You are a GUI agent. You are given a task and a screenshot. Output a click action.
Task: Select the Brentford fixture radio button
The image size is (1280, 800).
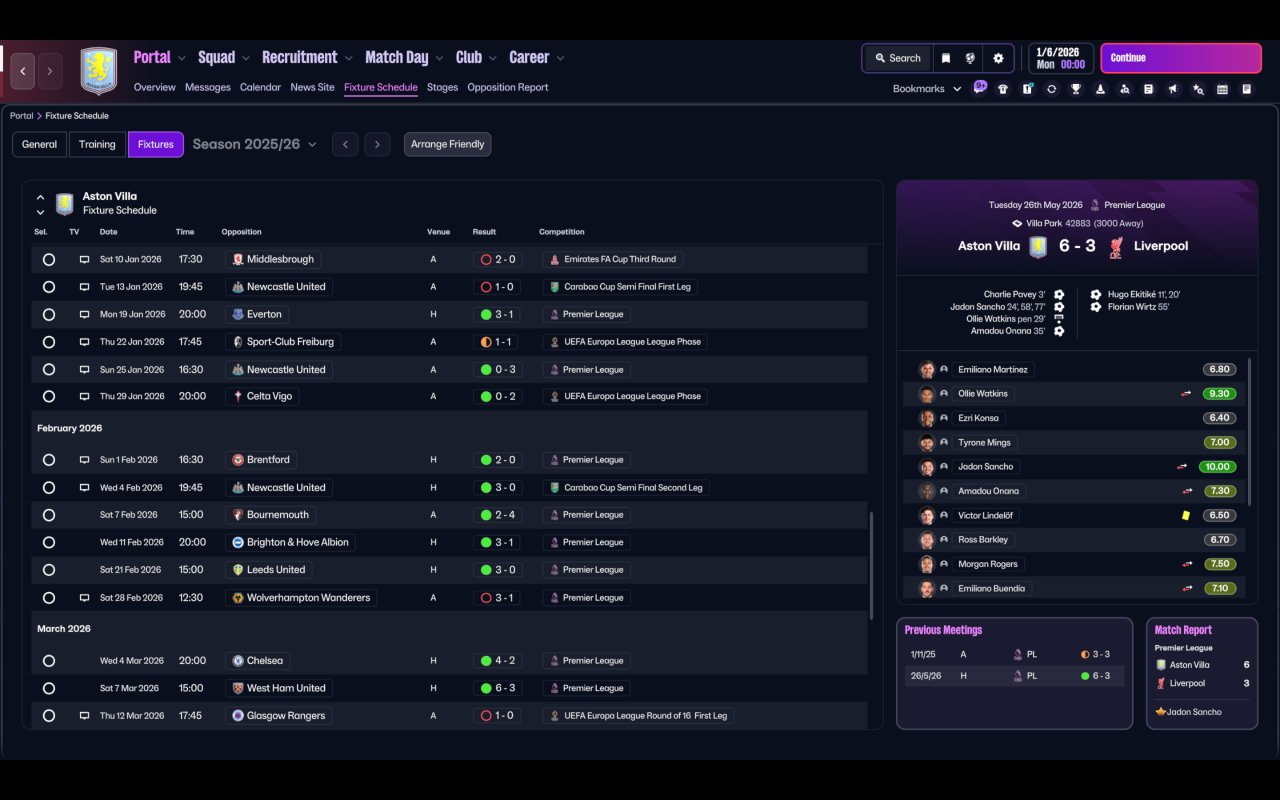[49, 460]
